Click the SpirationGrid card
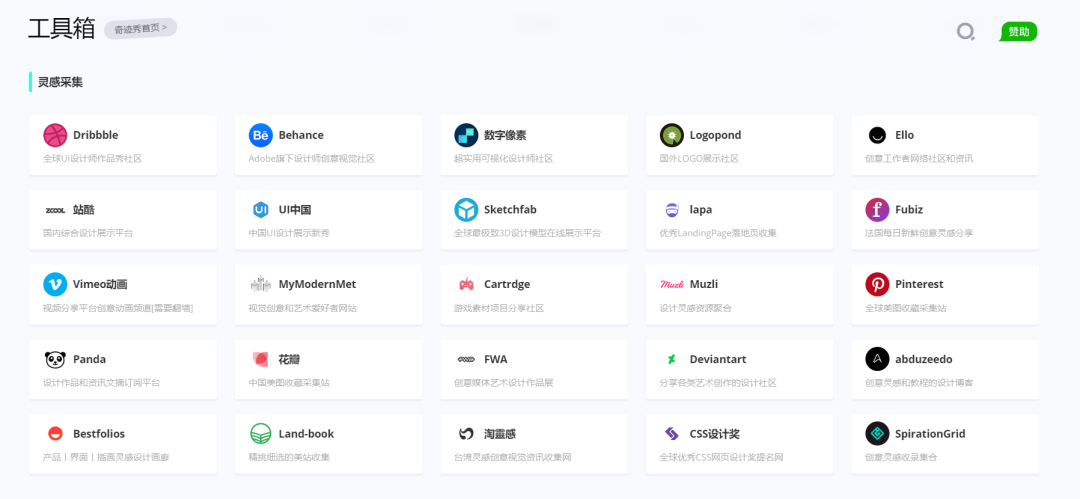 [945, 443]
